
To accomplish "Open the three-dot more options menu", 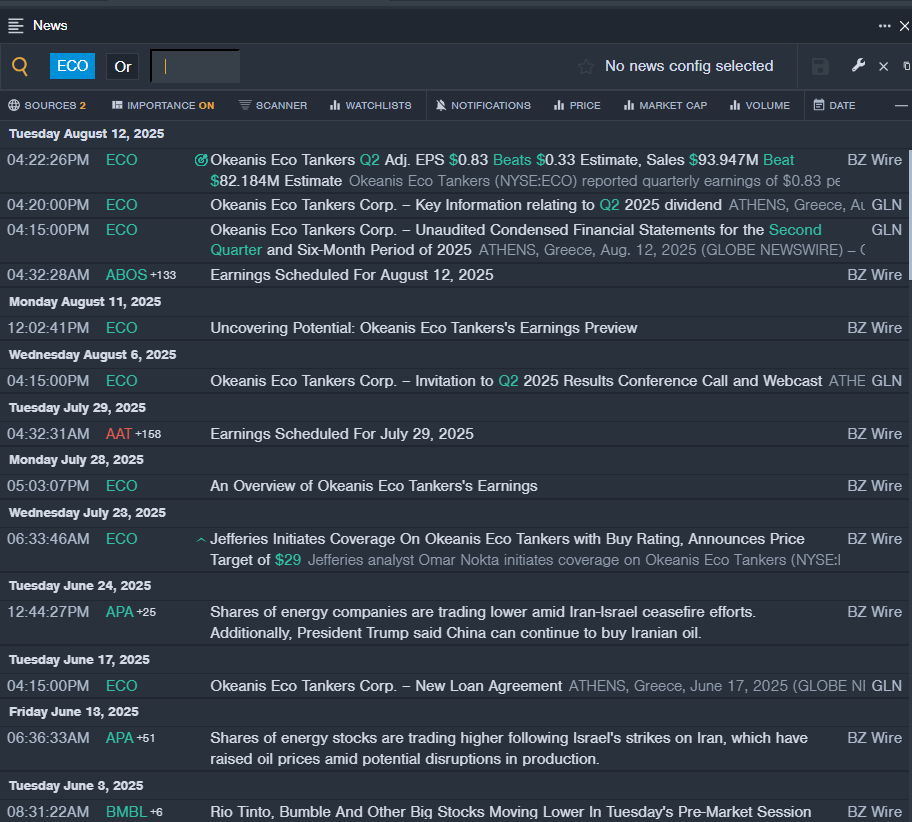I will 884,26.
